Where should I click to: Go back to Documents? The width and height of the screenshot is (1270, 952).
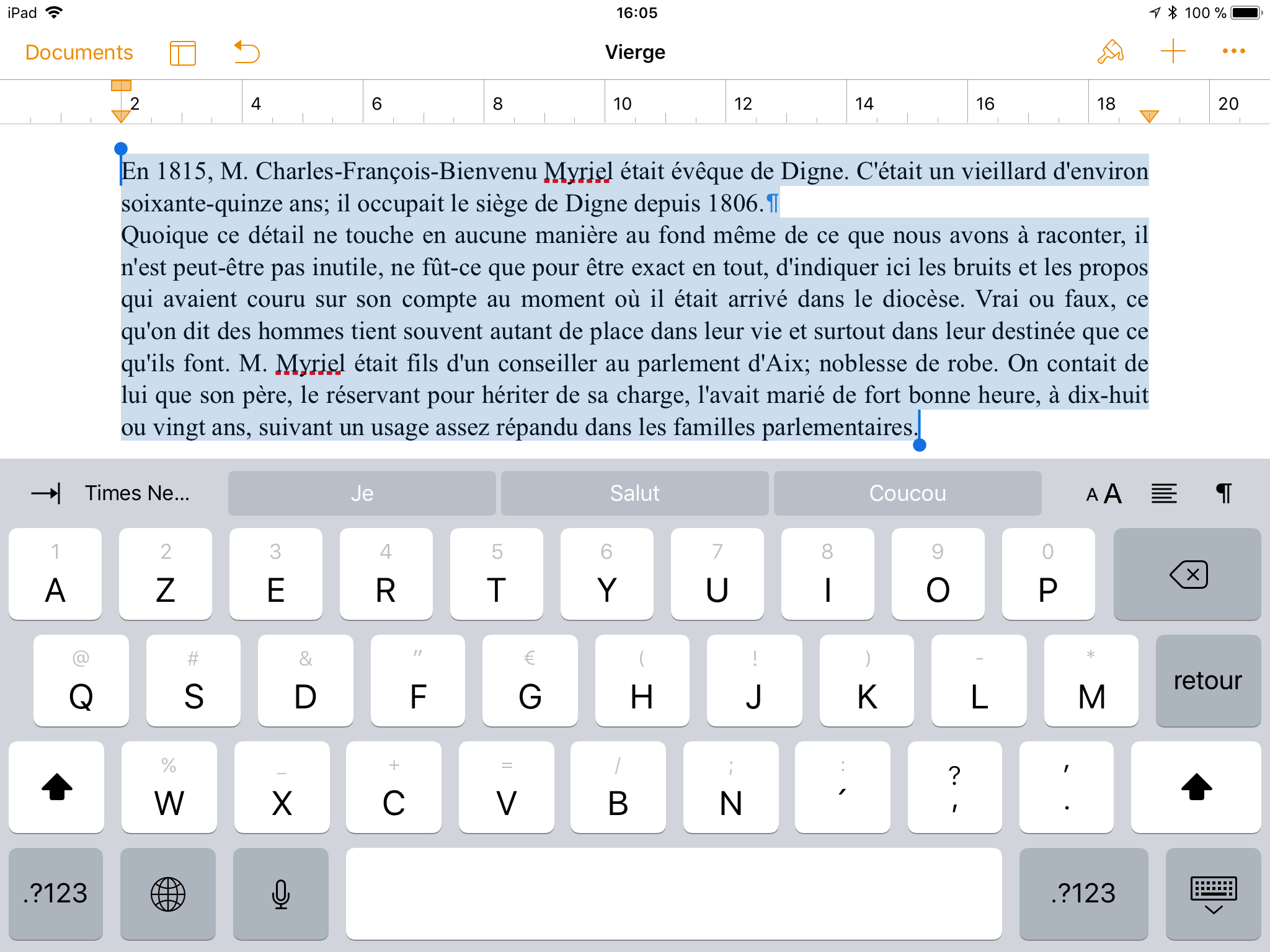pos(79,53)
